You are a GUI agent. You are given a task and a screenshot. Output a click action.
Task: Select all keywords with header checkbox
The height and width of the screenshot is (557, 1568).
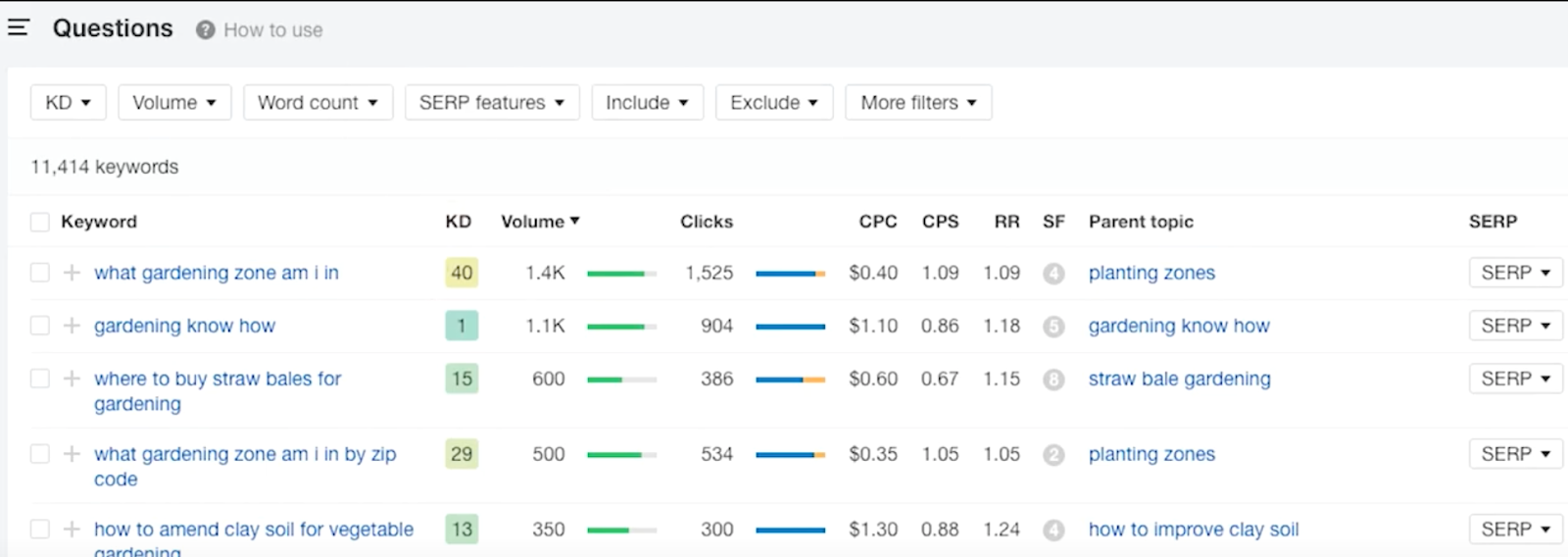[x=39, y=222]
